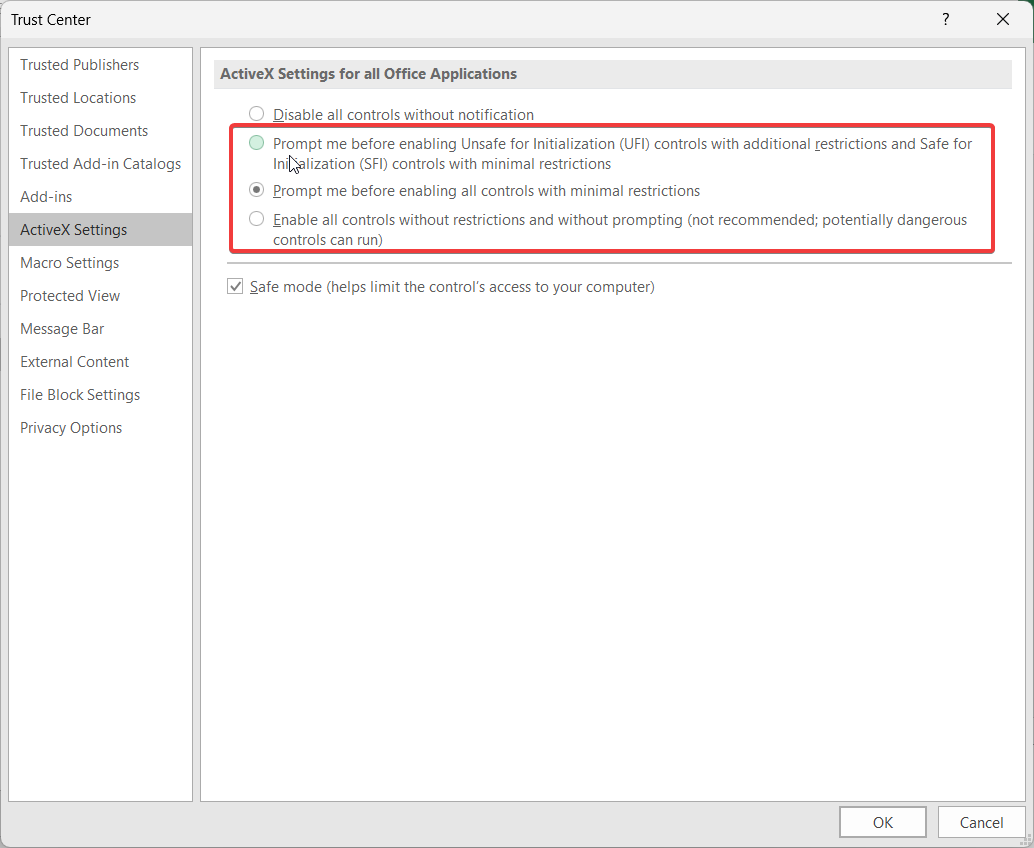Select Disable all controls without notification

[x=257, y=114]
